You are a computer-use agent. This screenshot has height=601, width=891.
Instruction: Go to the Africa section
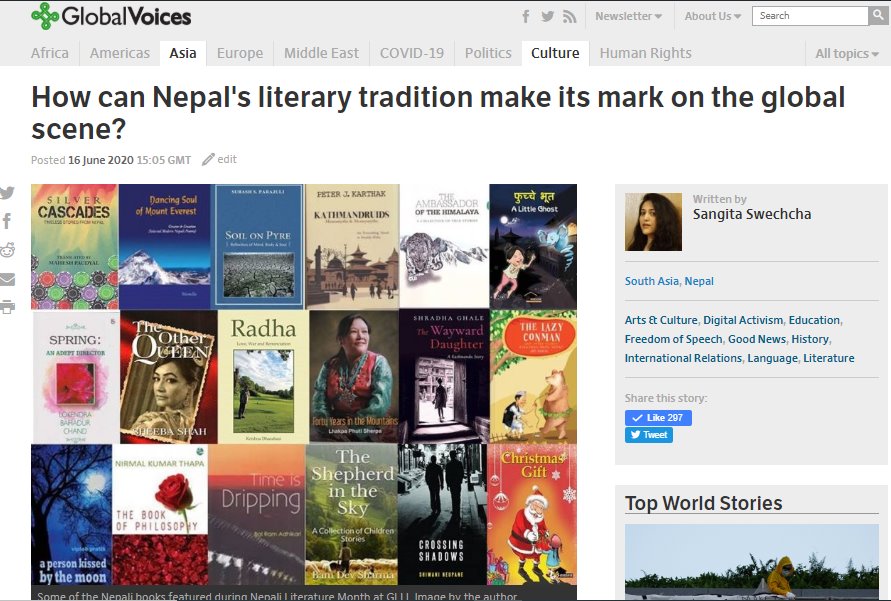pos(50,53)
